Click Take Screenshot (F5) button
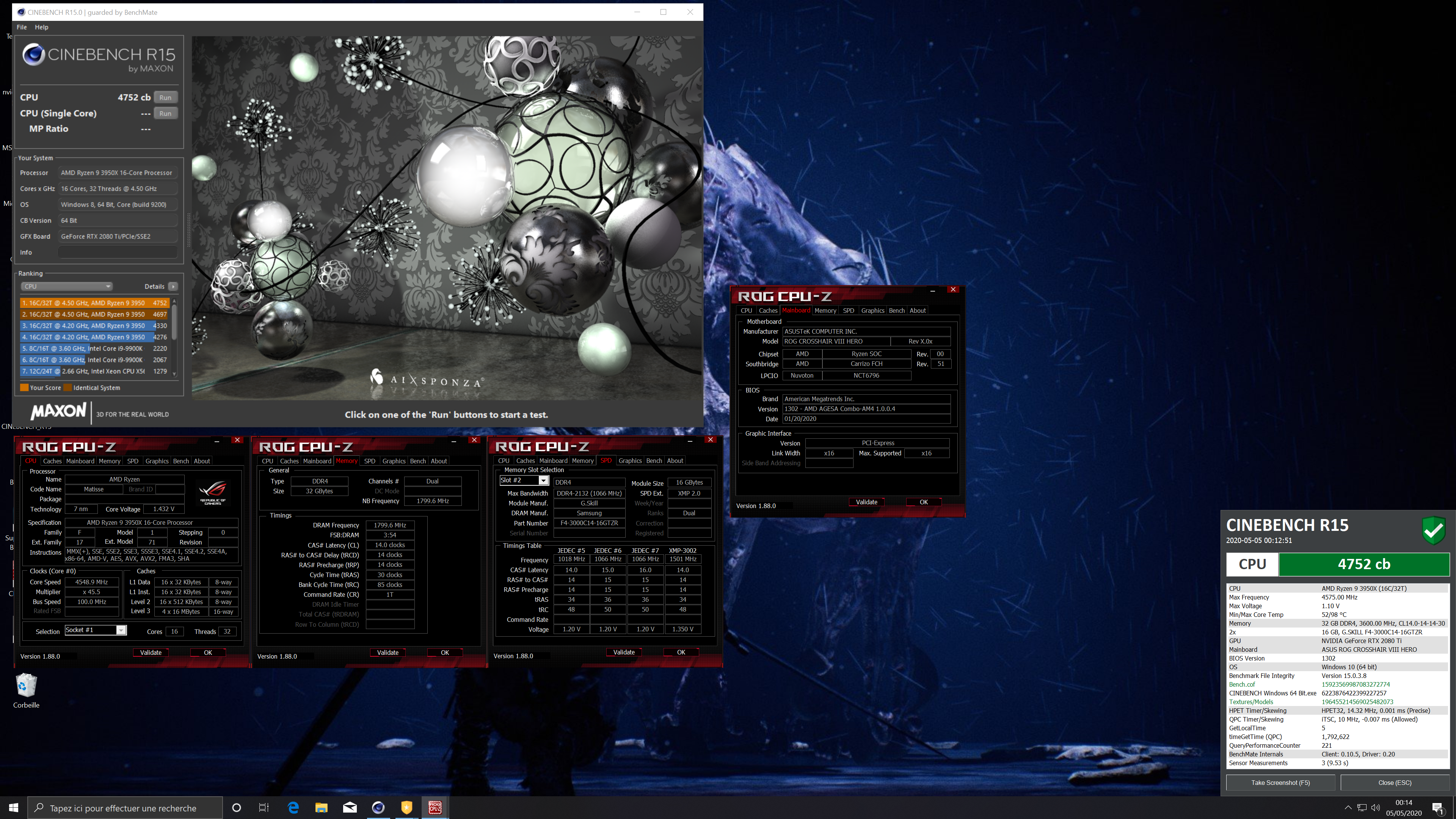The height and width of the screenshot is (819, 1456). point(1280,783)
